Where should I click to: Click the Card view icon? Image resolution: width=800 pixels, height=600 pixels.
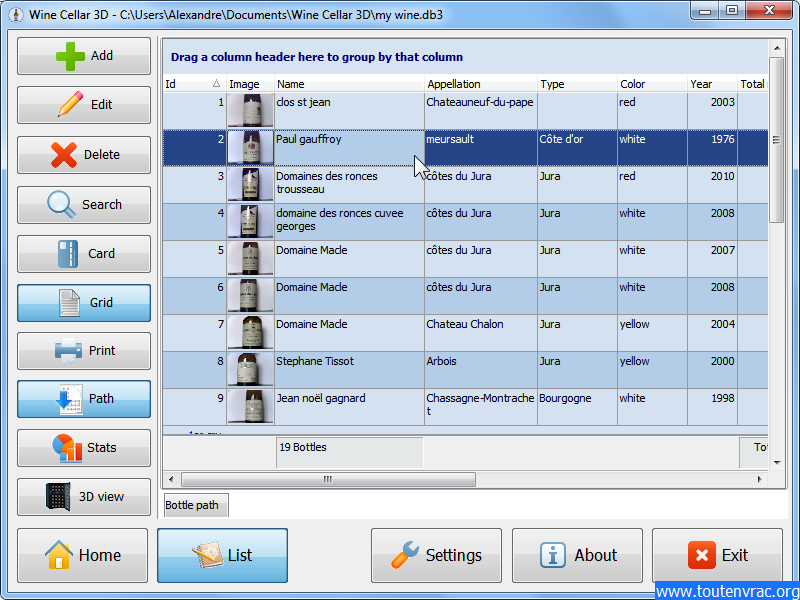pyautogui.click(x=68, y=254)
